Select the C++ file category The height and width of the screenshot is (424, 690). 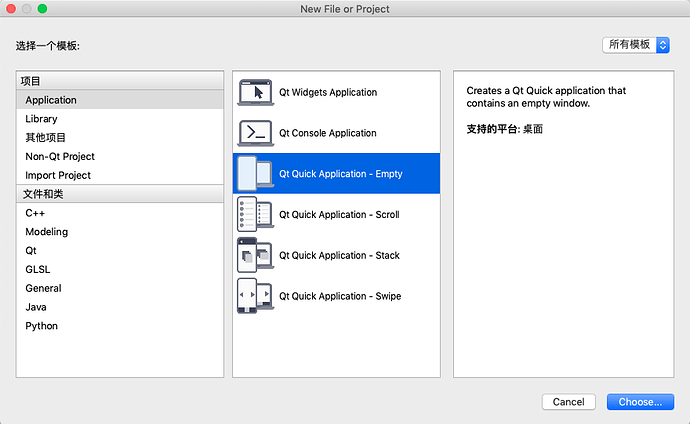click(120, 213)
